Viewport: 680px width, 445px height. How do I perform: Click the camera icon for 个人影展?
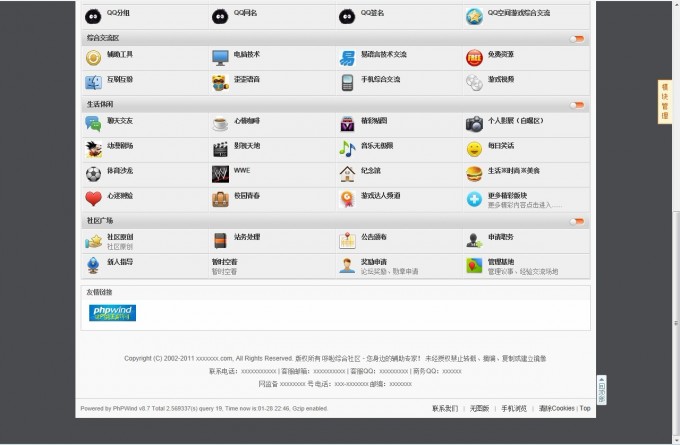coord(474,124)
